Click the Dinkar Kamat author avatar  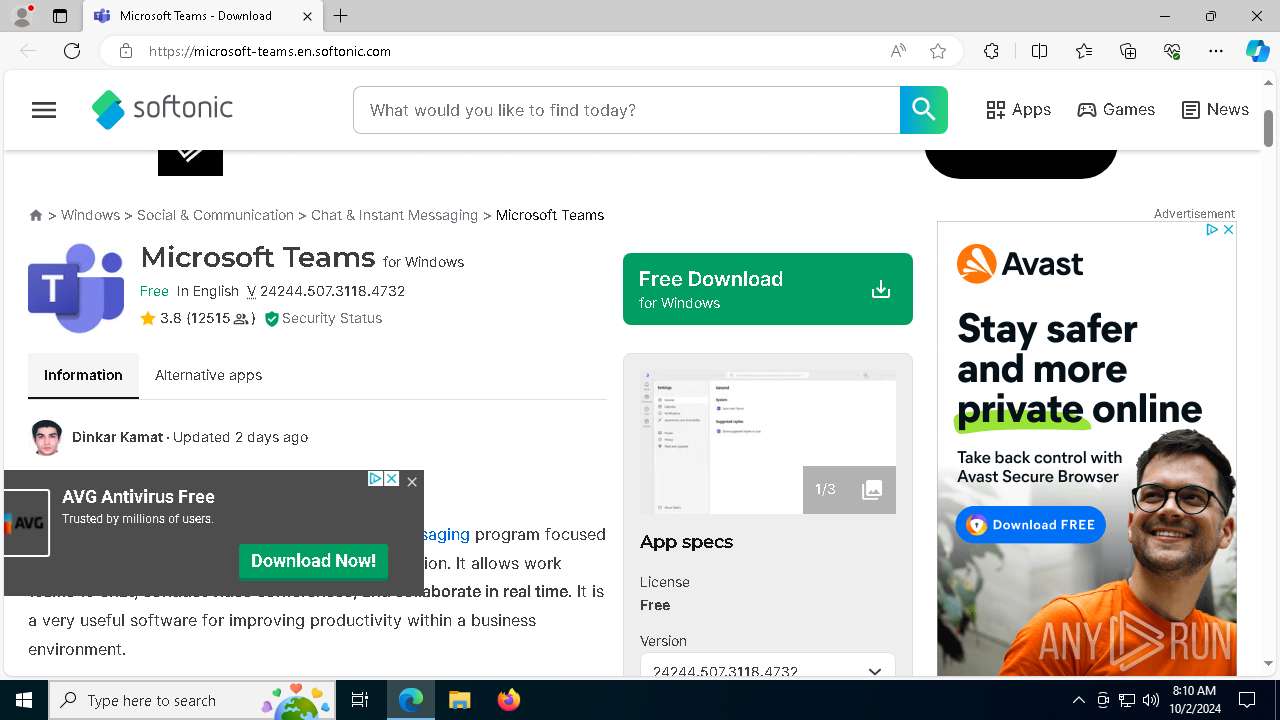[x=46, y=437]
